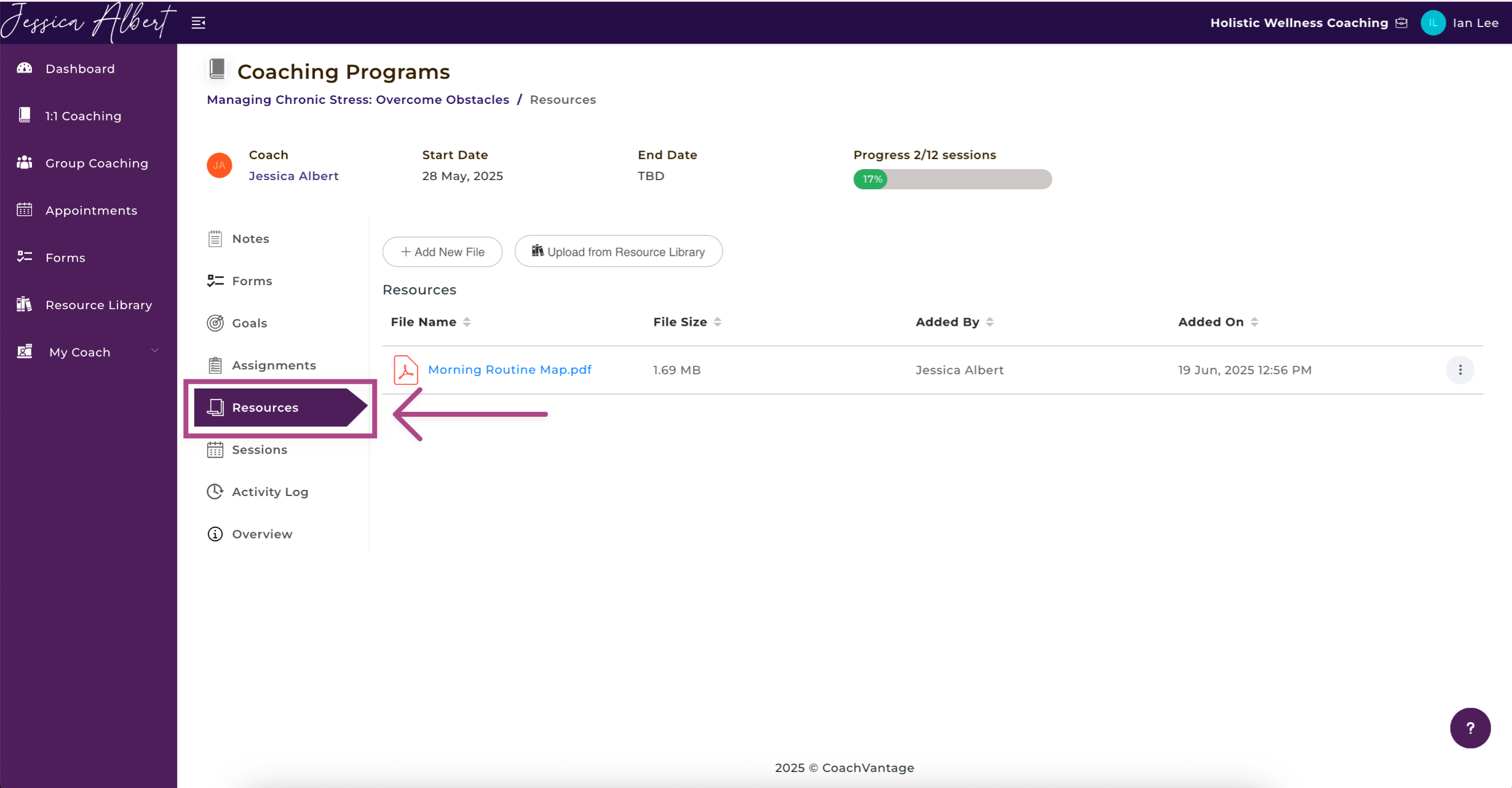Screen dimensions: 1512x788
Task: Click the Resource Library books icon
Action: (x=25, y=304)
